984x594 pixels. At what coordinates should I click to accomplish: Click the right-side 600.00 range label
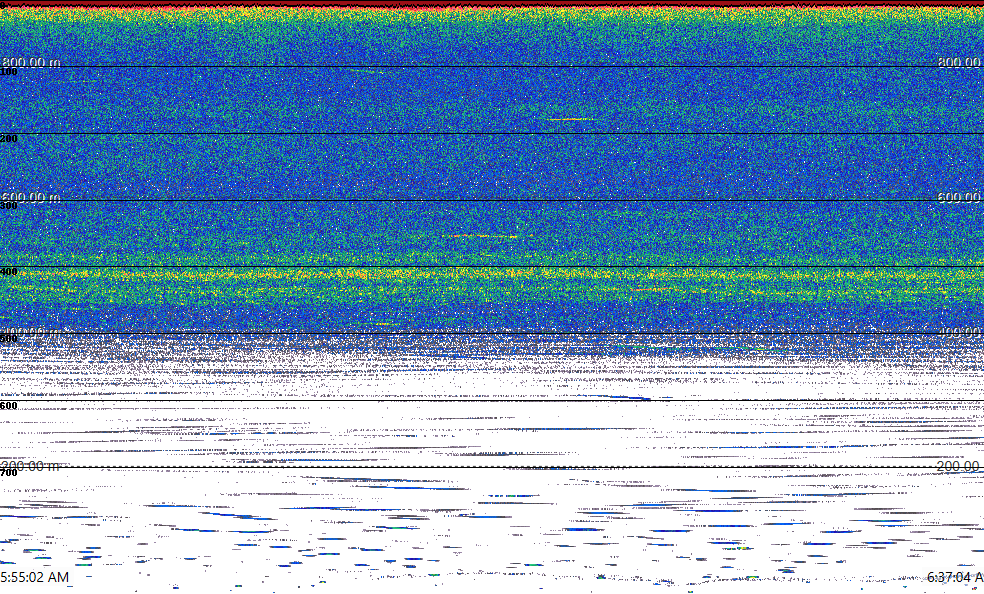coord(960,198)
